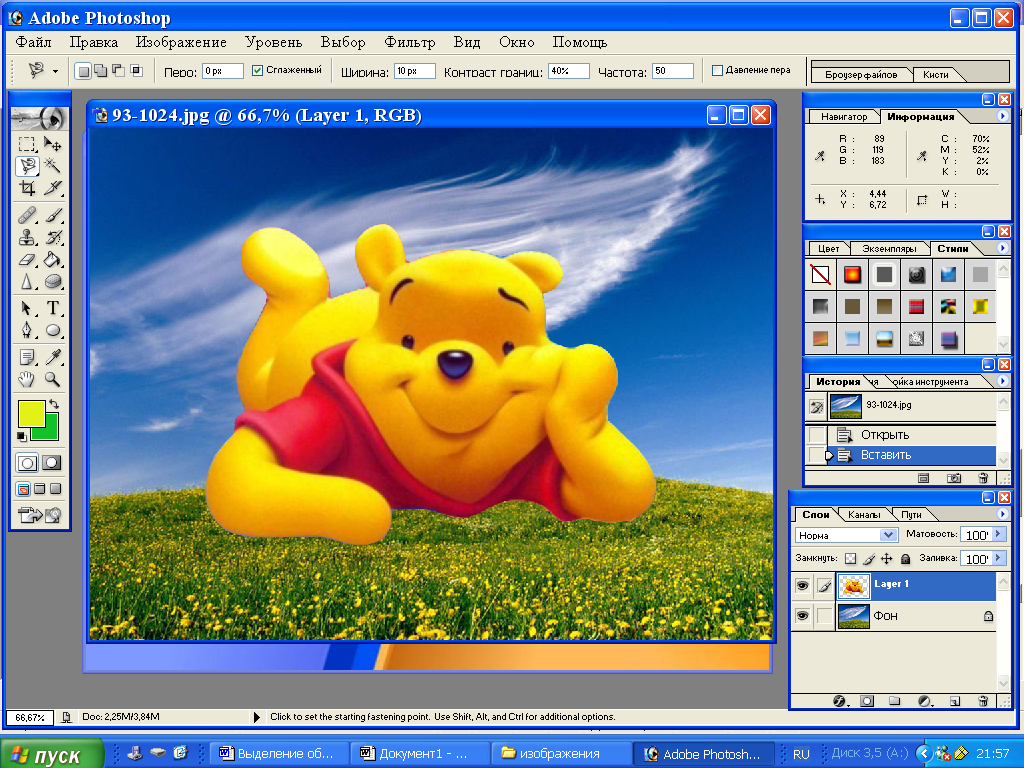Switch to the Экземпляры tab
Screen dimensions: 1024x768
point(889,249)
